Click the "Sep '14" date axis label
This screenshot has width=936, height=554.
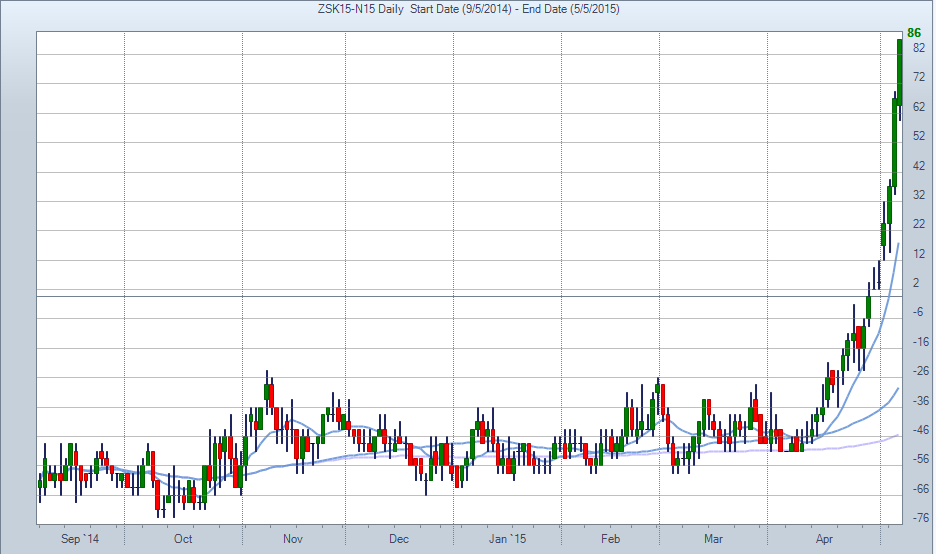(80, 539)
